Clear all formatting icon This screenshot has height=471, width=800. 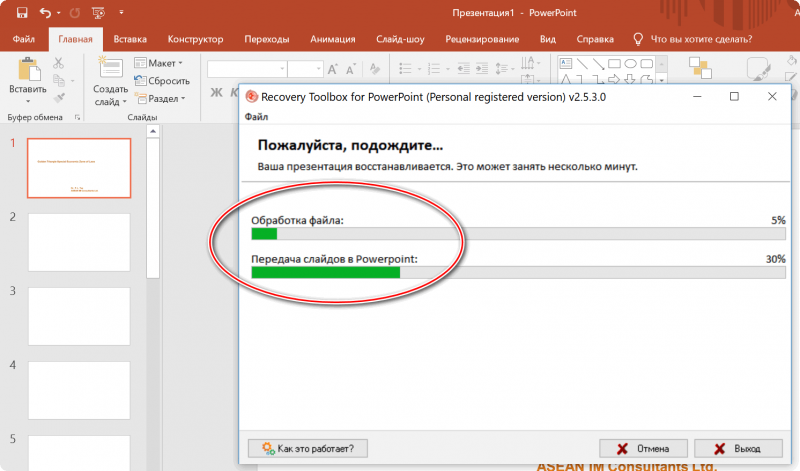click(x=374, y=69)
